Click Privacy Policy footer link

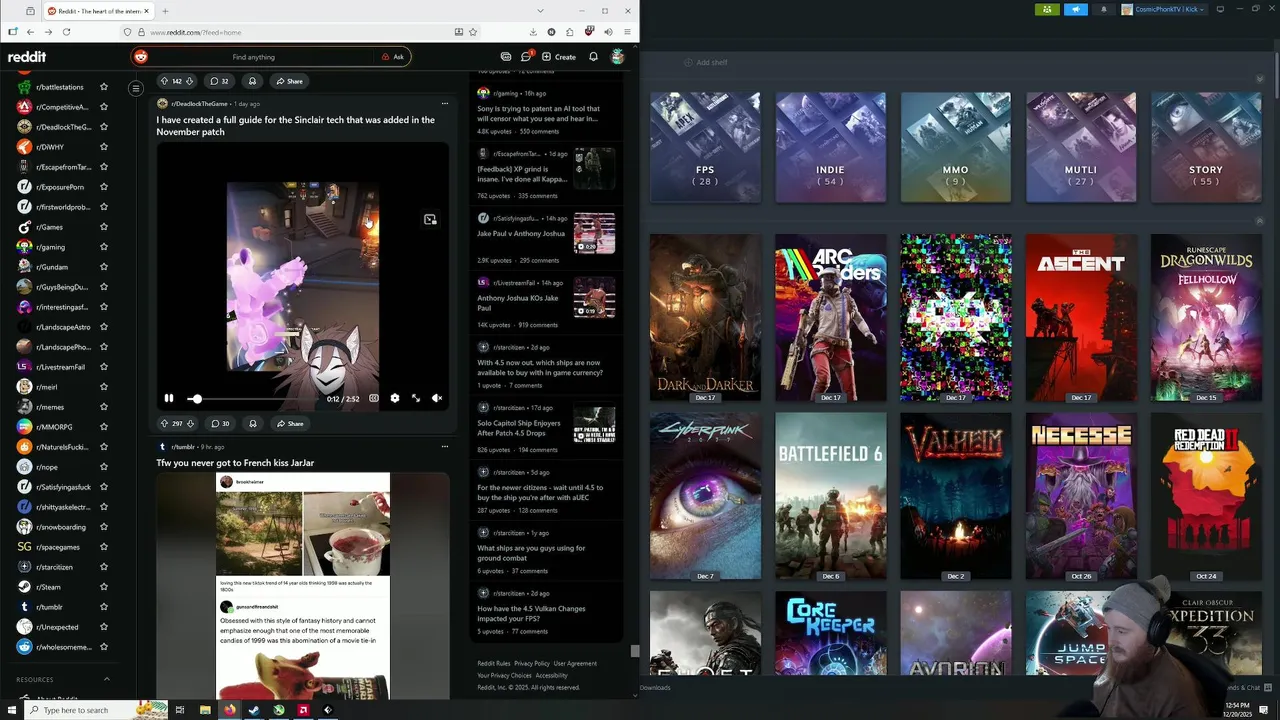coord(532,663)
